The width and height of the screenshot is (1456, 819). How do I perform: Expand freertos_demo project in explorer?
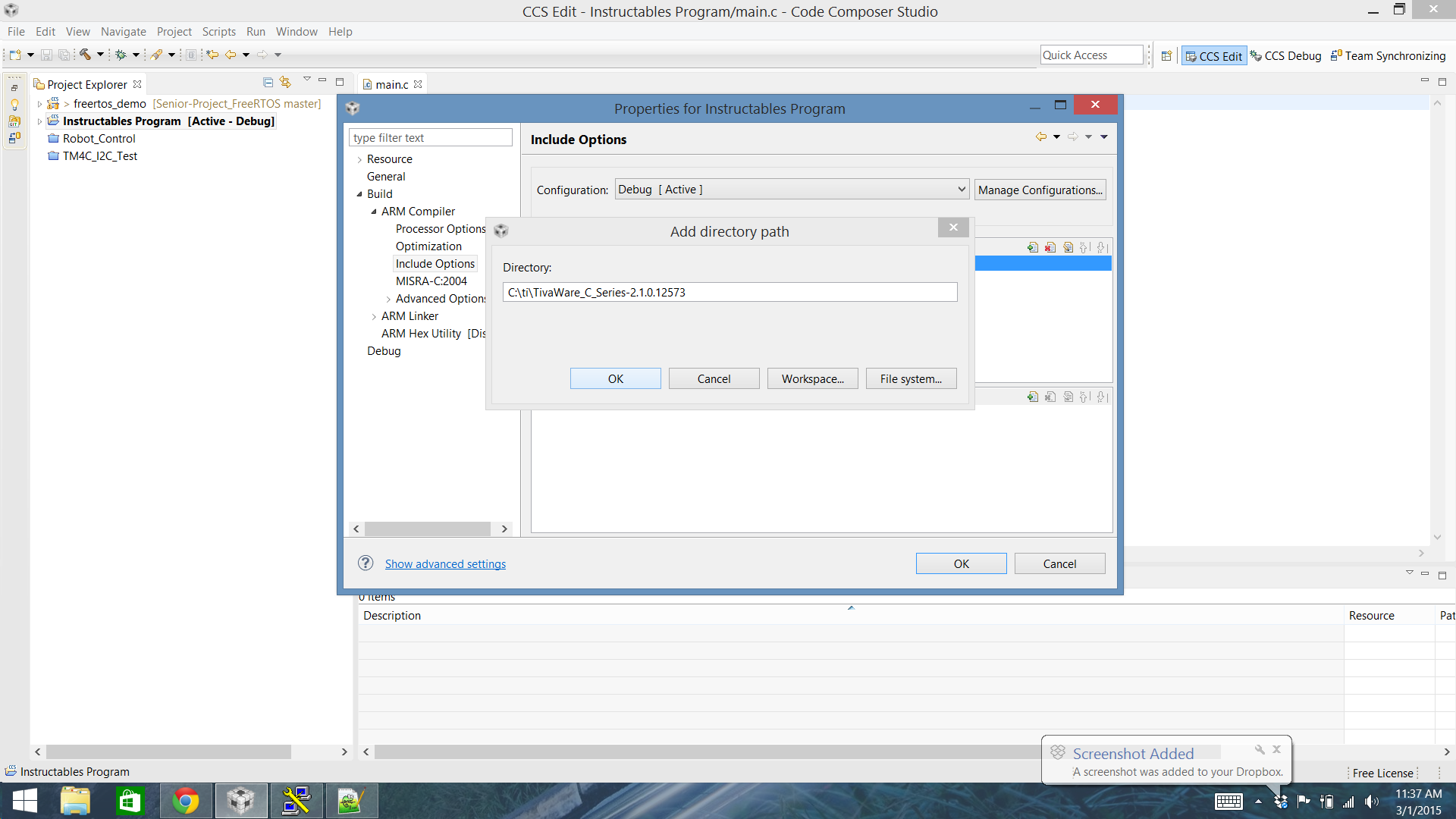pos(39,104)
